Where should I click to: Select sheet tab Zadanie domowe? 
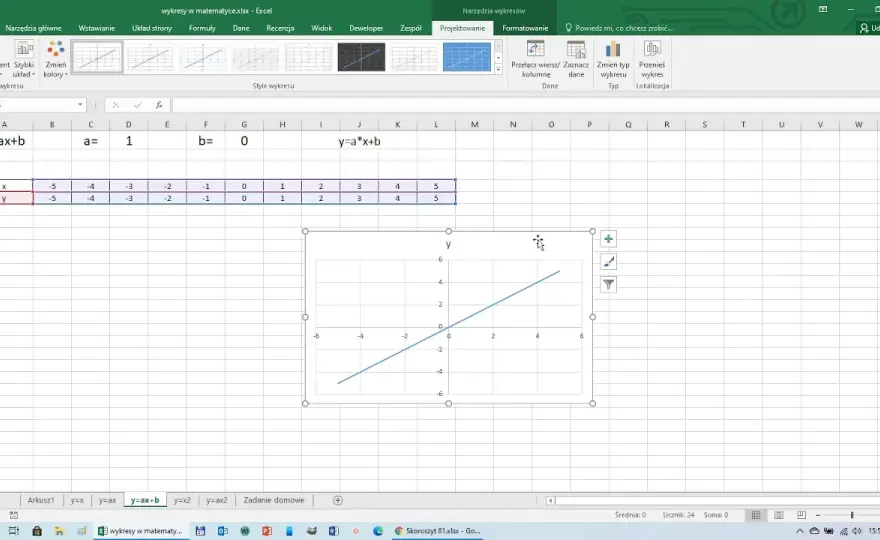click(x=274, y=500)
